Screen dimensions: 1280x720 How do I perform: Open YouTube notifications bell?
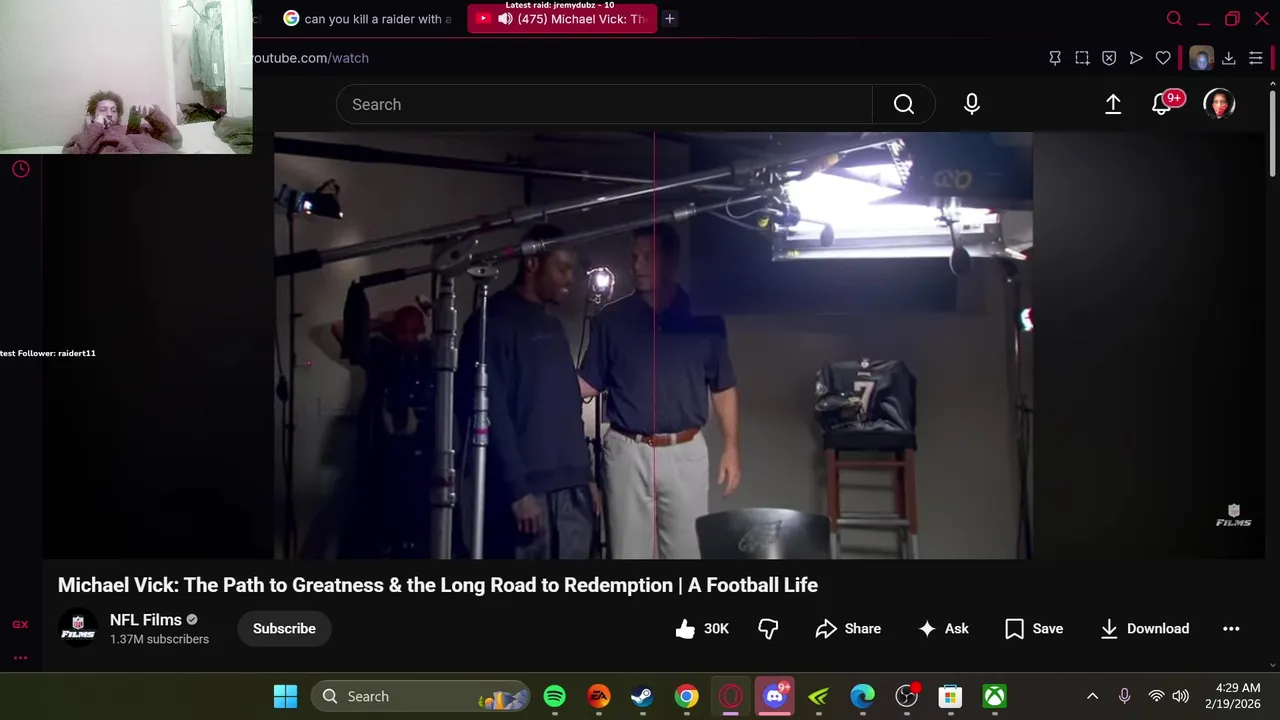1162,104
